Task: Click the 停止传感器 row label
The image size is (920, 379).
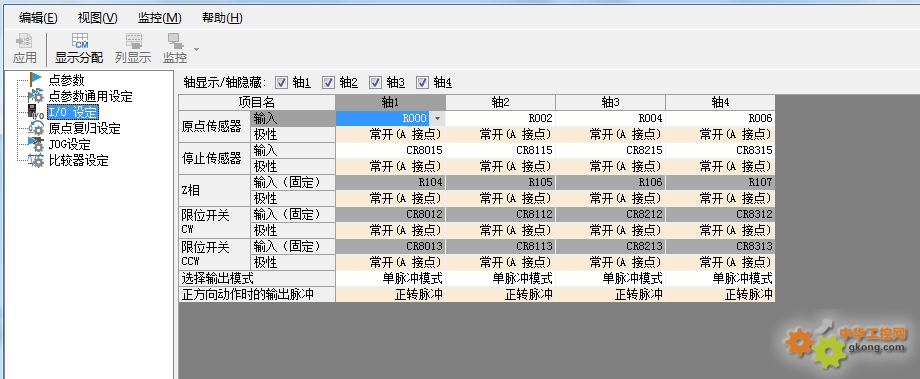Action: [x=214, y=158]
